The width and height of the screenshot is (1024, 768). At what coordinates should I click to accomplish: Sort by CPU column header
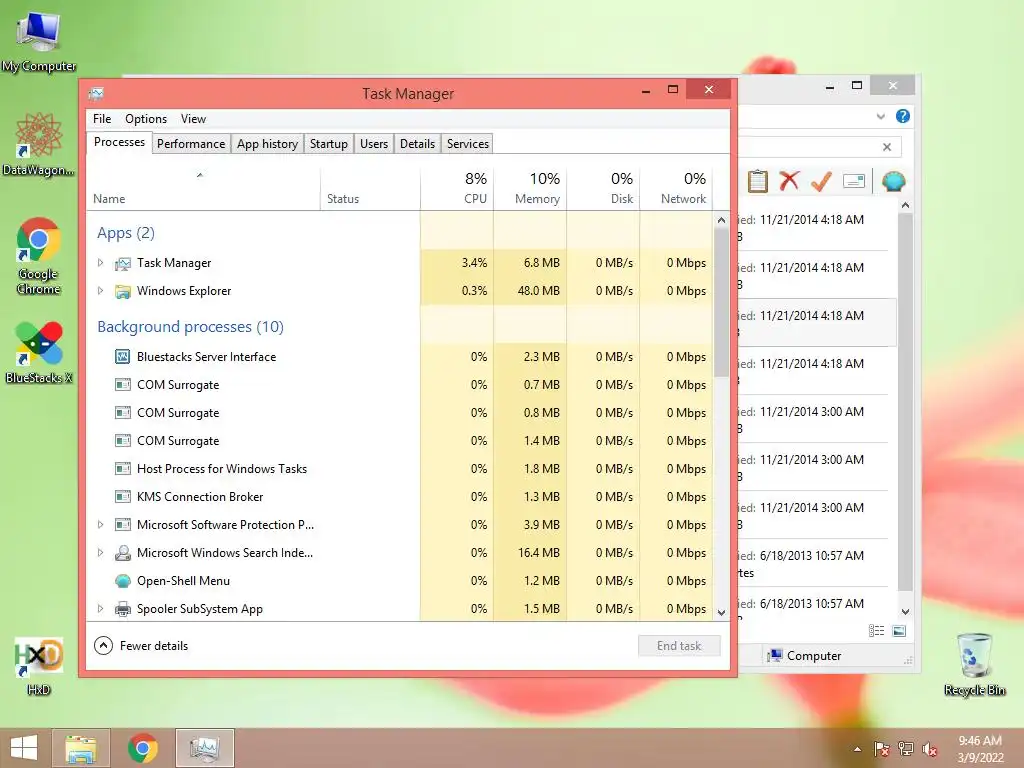[x=457, y=189]
